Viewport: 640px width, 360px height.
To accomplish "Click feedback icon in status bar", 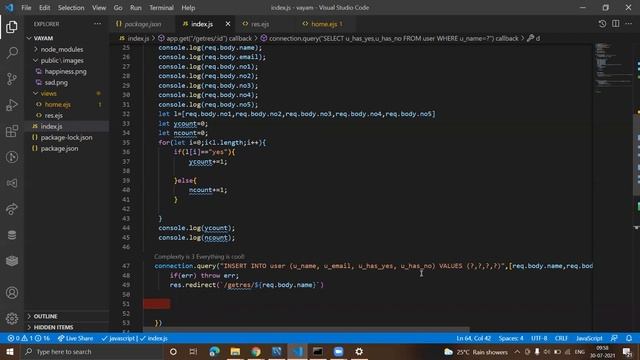I will (x=614, y=338).
